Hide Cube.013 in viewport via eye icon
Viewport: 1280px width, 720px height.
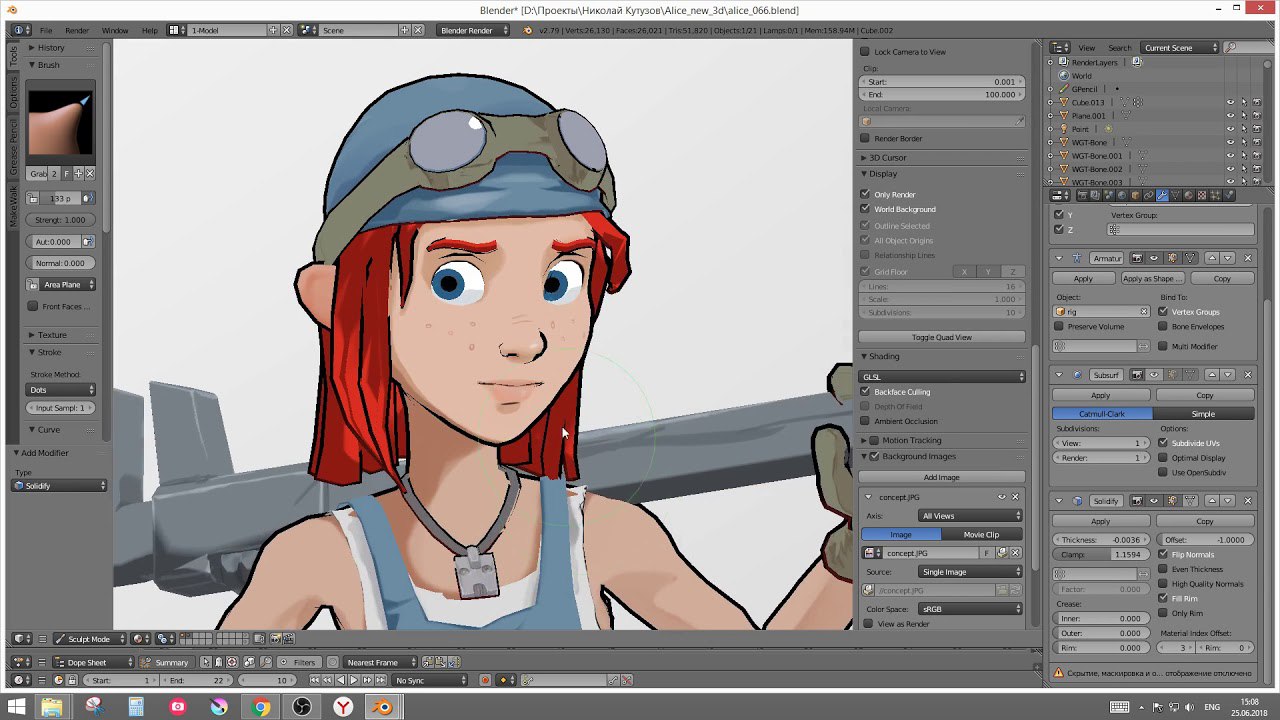tap(1230, 102)
